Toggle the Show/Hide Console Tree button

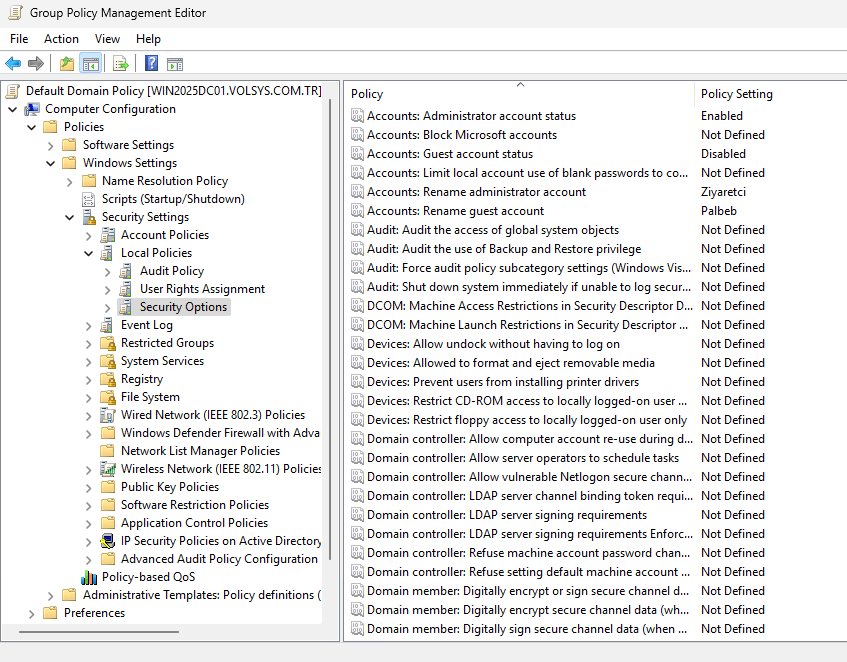tap(91, 64)
